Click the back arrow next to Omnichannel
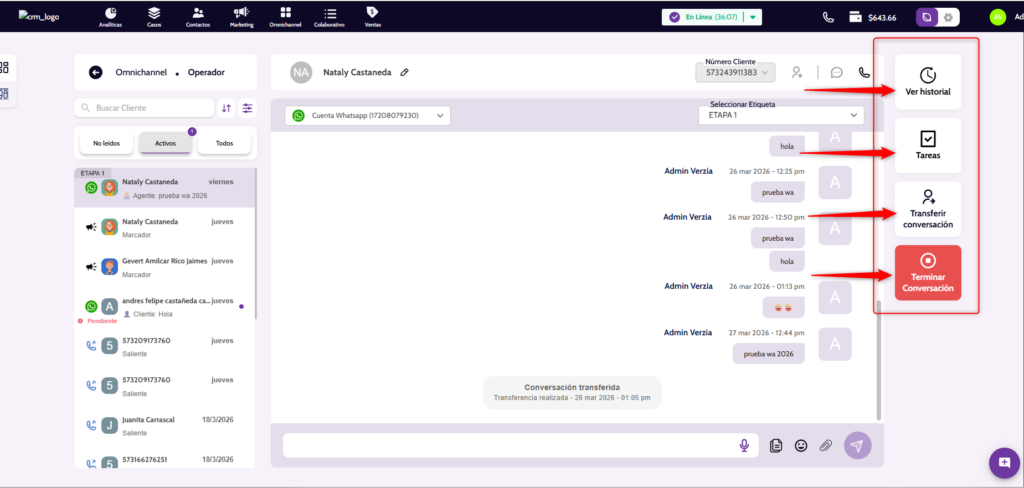This screenshot has height=488, width=1024. coord(96,72)
